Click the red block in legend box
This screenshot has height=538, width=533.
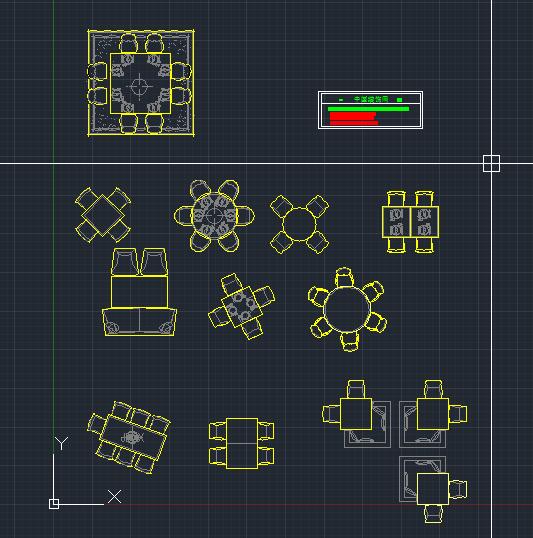(x=354, y=119)
